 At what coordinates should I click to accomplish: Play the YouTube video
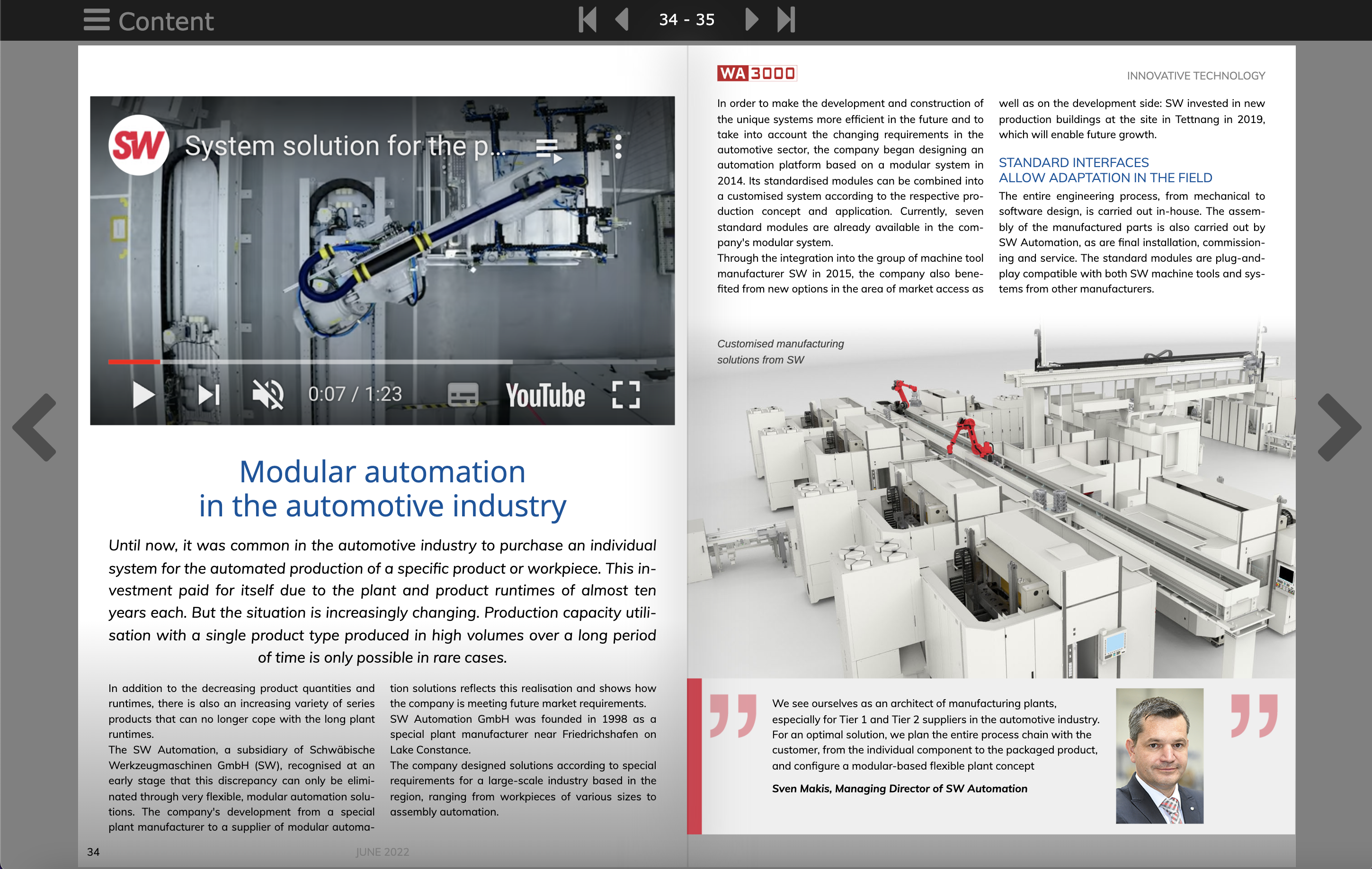(x=143, y=394)
